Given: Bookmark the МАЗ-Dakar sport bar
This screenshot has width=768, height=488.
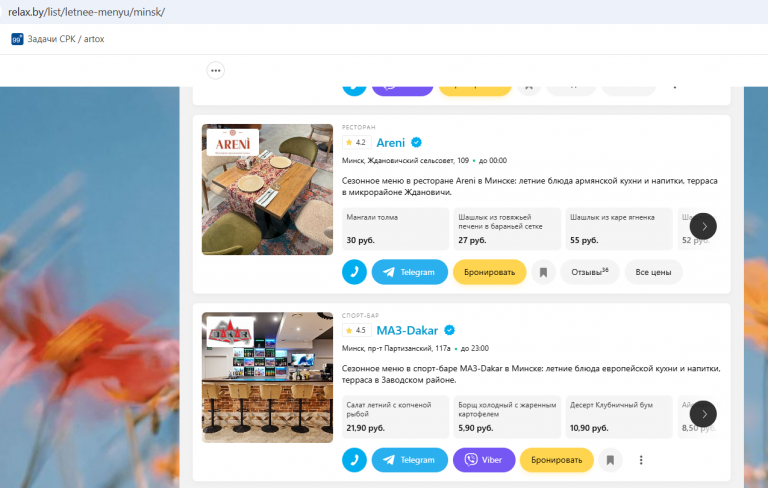Looking at the screenshot, I should coord(610,460).
